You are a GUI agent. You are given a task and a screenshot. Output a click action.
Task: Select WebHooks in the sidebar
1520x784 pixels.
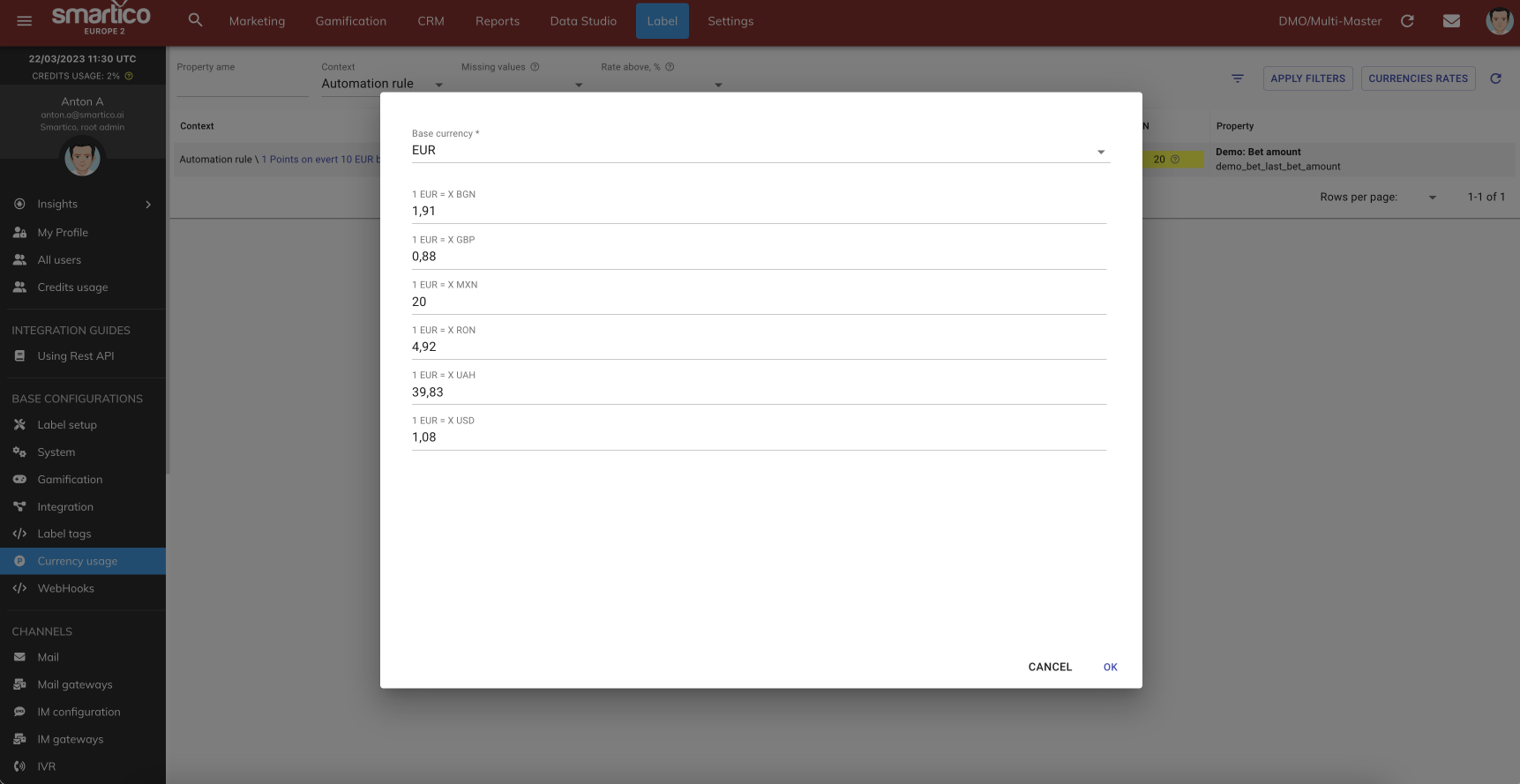tap(66, 589)
